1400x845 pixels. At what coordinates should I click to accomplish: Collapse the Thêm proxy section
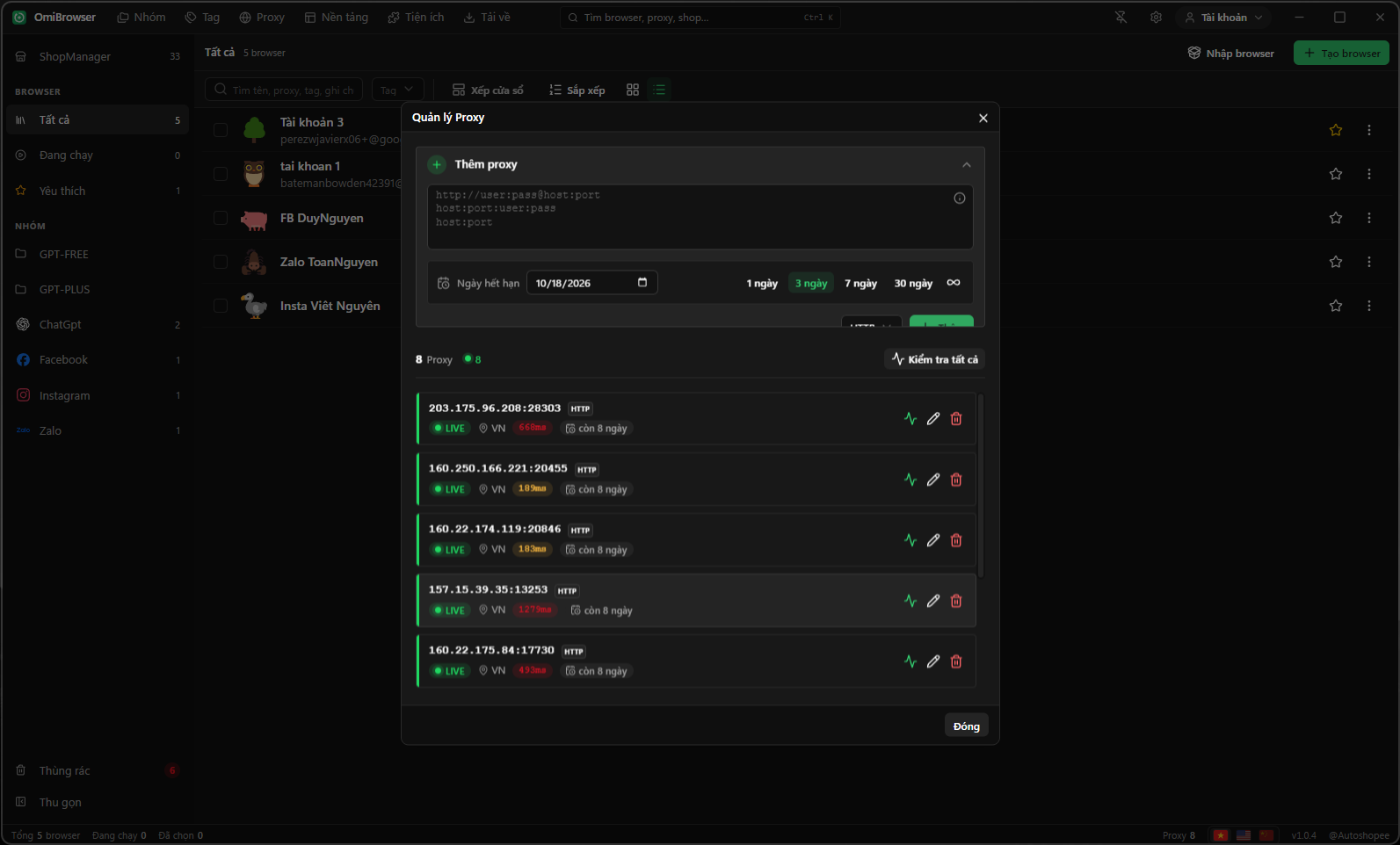(x=967, y=164)
